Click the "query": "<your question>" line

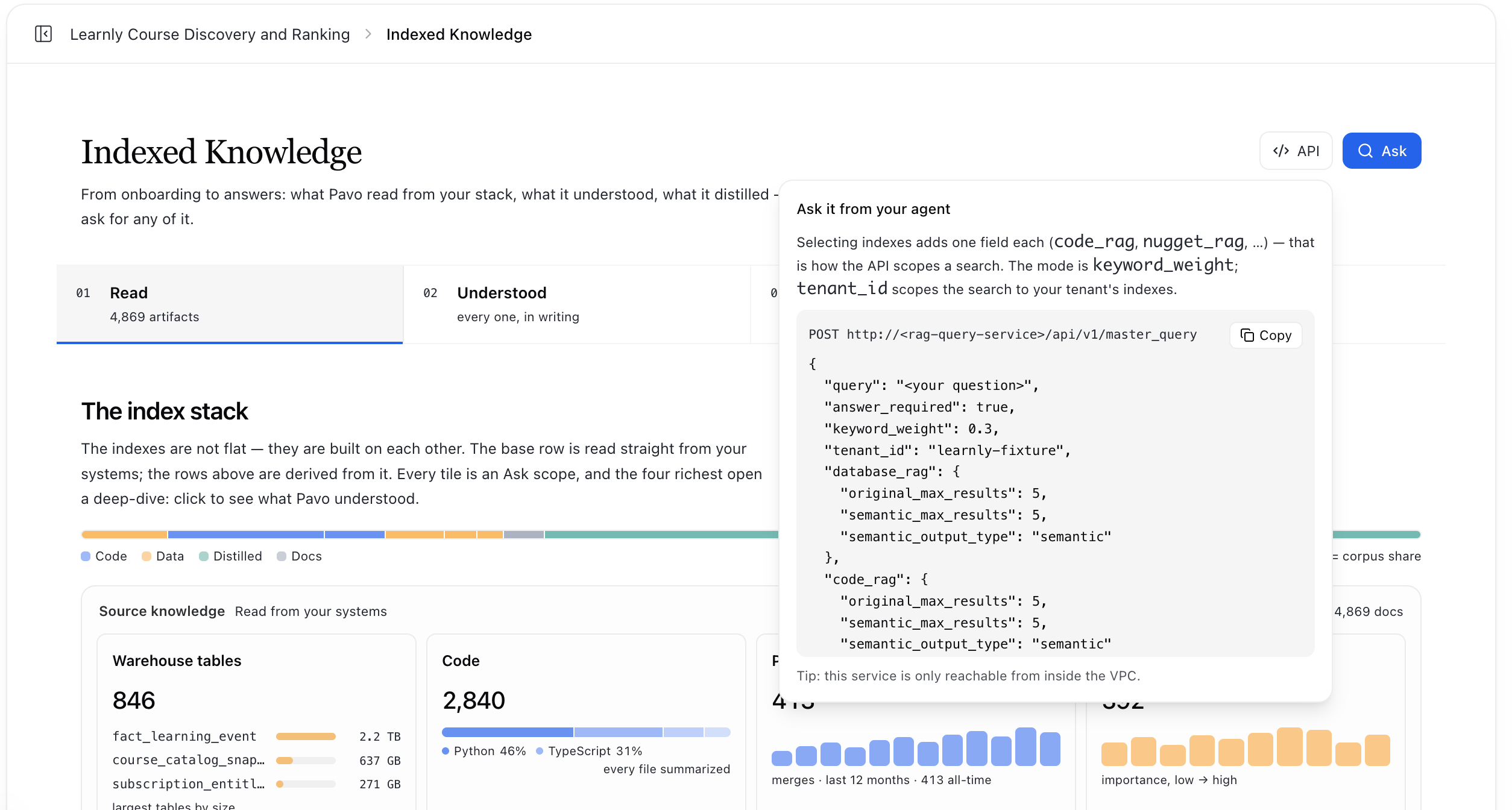point(932,386)
